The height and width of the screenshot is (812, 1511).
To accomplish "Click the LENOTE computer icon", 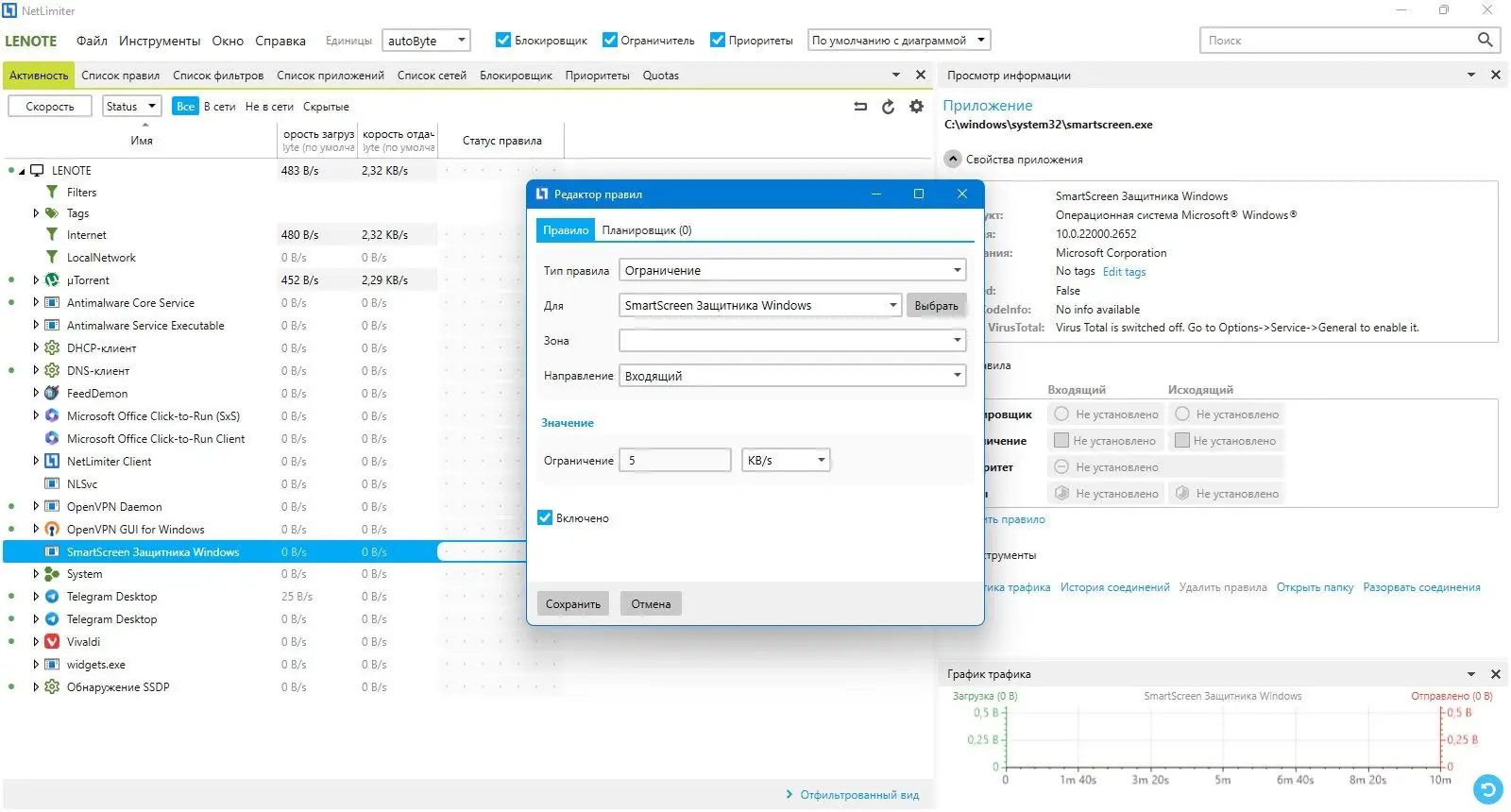I will (37, 170).
